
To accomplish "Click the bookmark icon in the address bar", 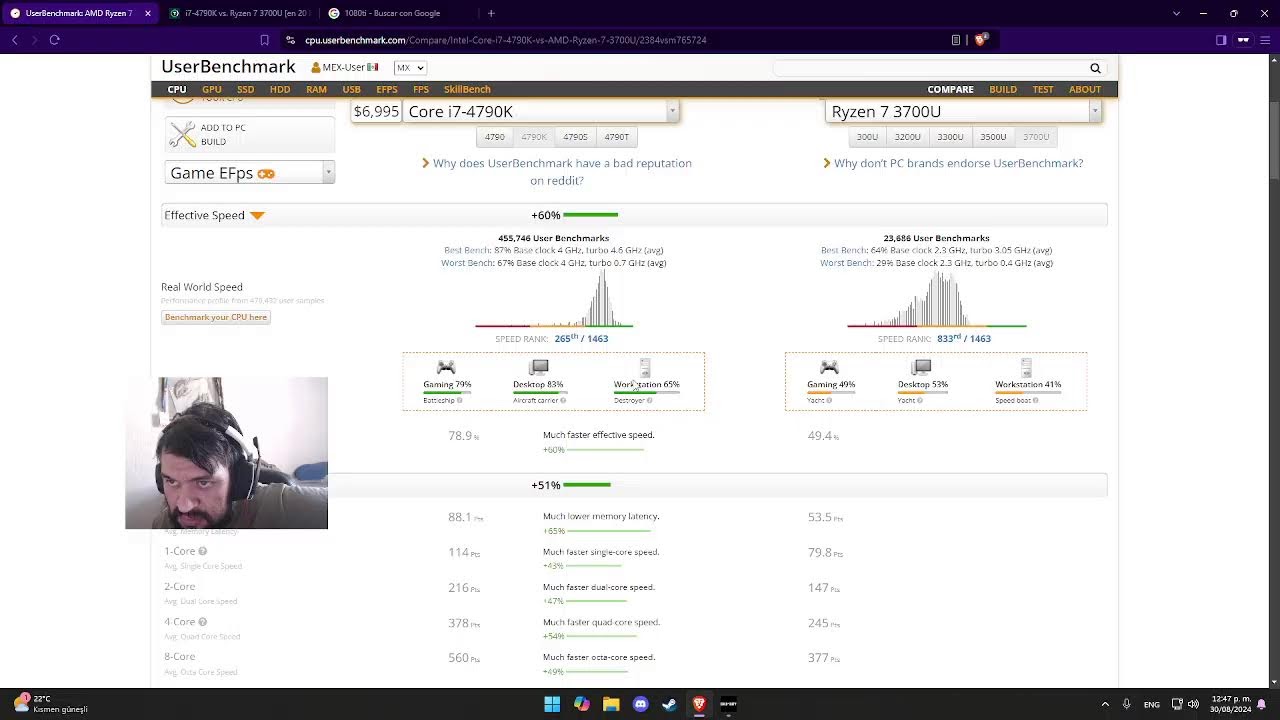I will pyautogui.click(x=264, y=40).
